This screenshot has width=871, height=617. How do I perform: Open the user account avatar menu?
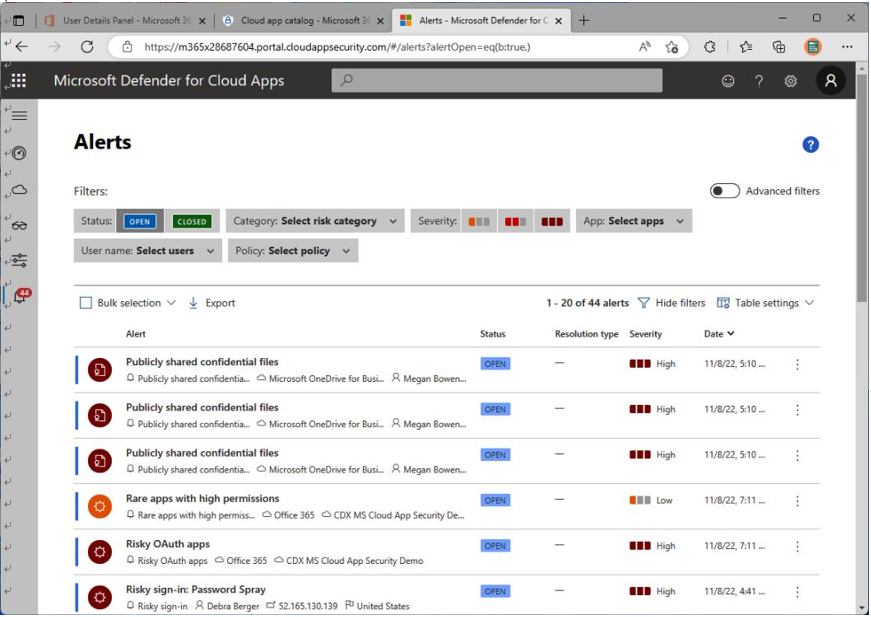[830, 81]
